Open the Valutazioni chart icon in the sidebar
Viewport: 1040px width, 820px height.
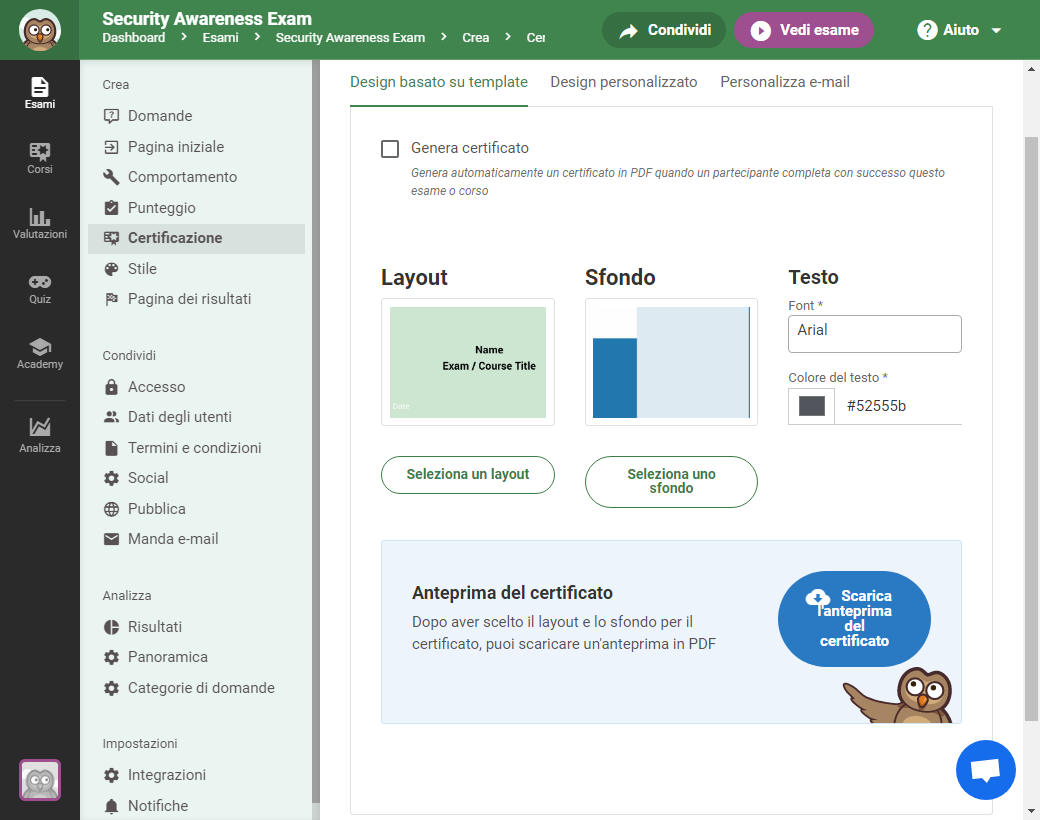click(40, 217)
